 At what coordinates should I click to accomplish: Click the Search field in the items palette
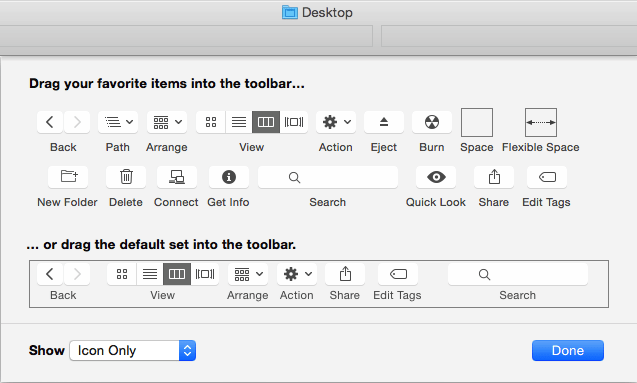328,177
